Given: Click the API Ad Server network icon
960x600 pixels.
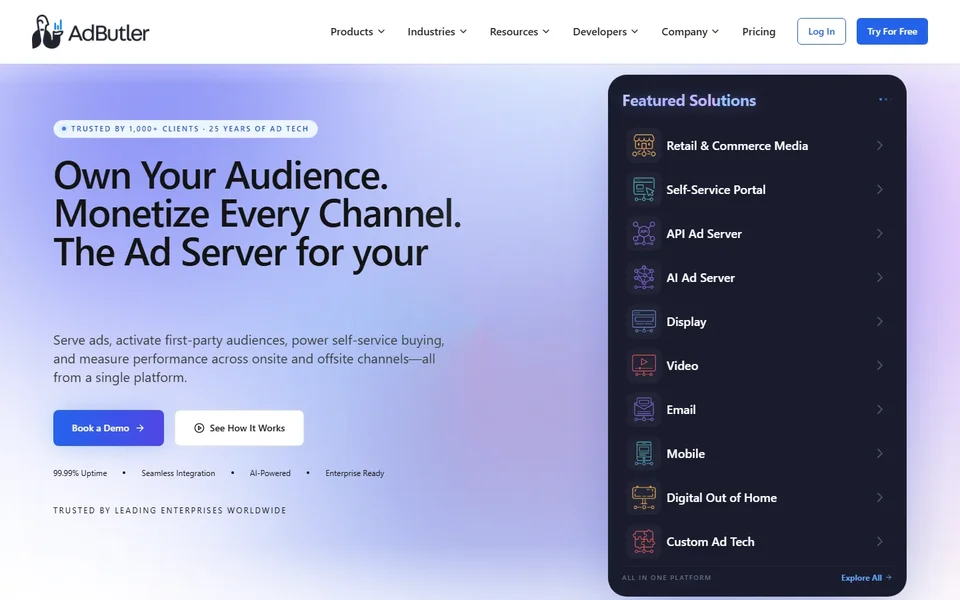Looking at the screenshot, I should pos(643,234).
